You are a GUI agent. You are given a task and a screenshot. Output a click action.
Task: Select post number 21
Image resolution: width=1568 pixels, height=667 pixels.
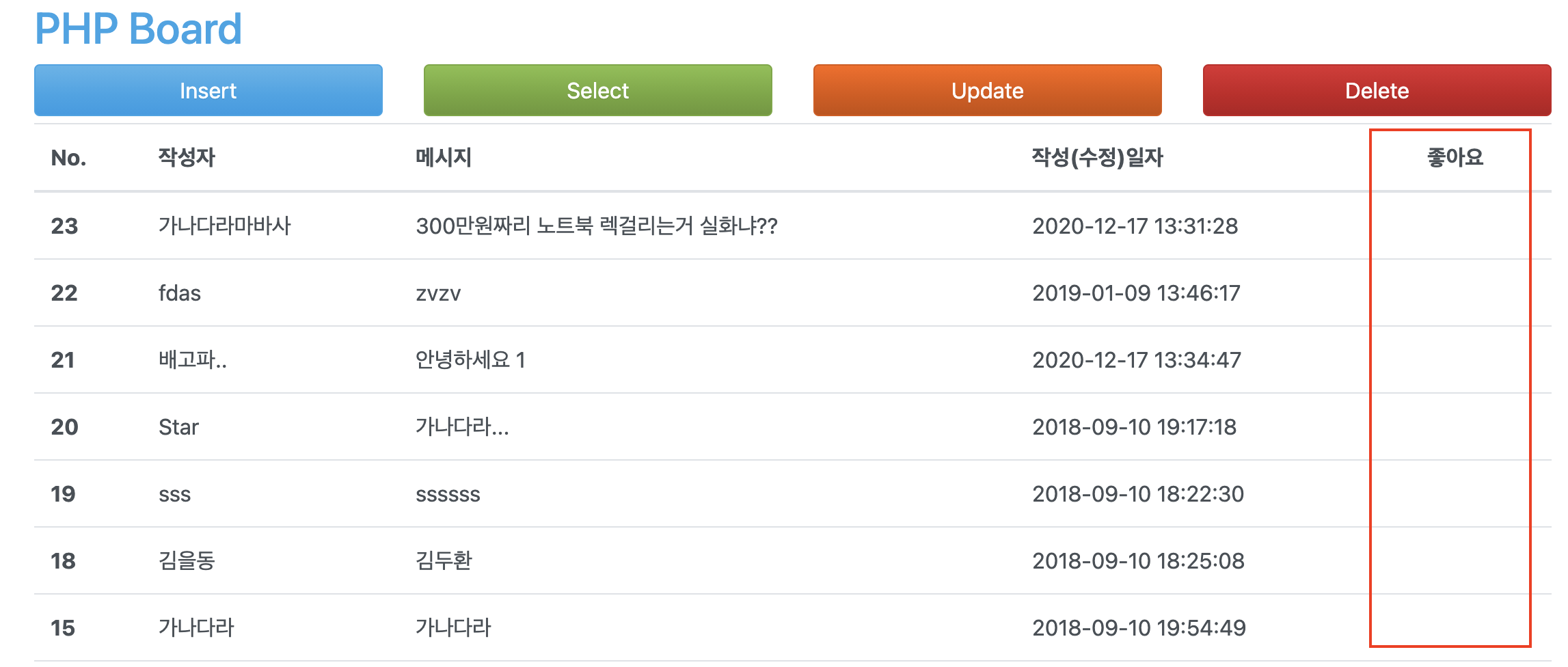[x=63, y=359]
